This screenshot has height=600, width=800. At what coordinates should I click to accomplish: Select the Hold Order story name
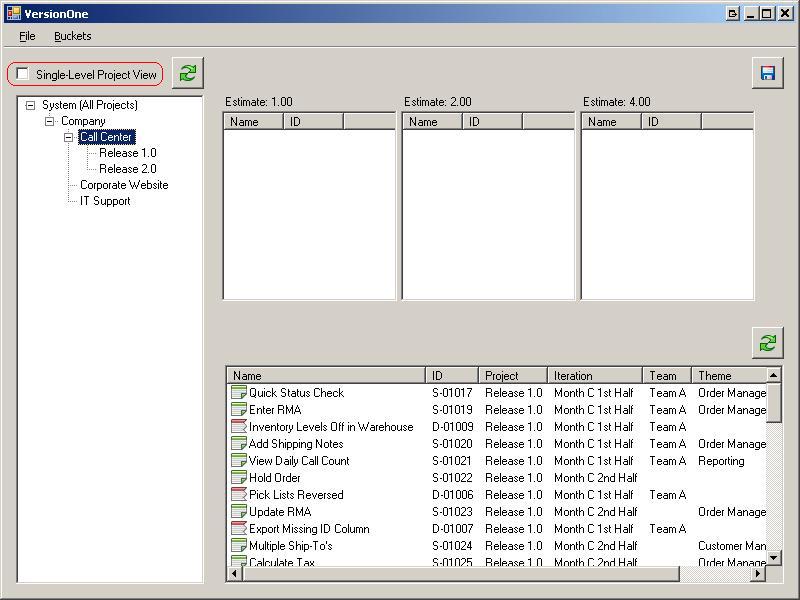click(274, 478)
